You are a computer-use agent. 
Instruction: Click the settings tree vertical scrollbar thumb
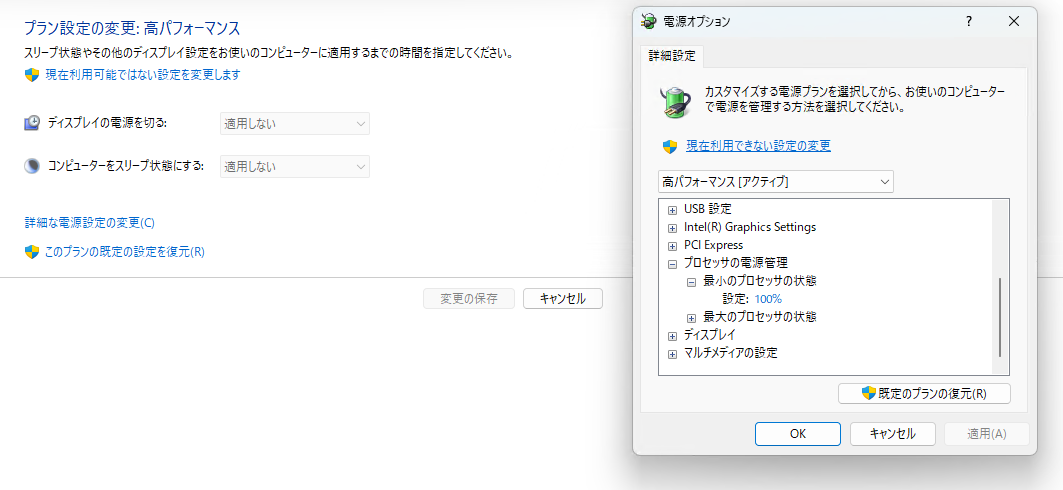1000,317
